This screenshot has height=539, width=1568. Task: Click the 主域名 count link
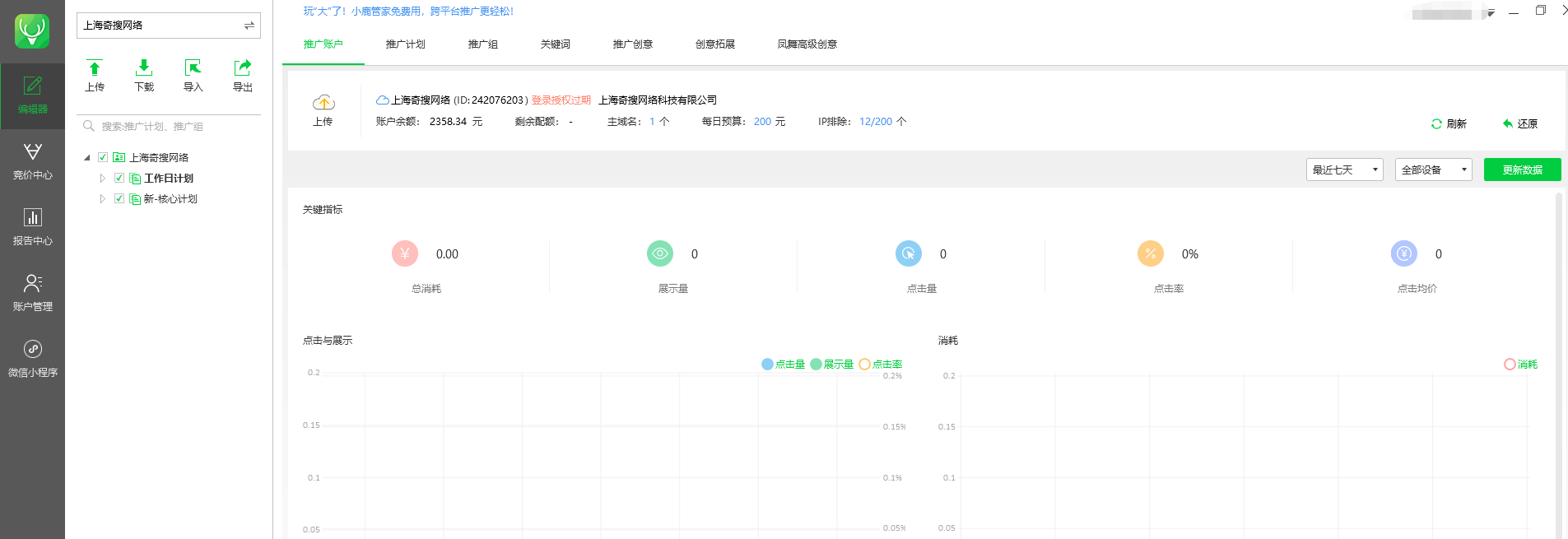click(652, 122)
